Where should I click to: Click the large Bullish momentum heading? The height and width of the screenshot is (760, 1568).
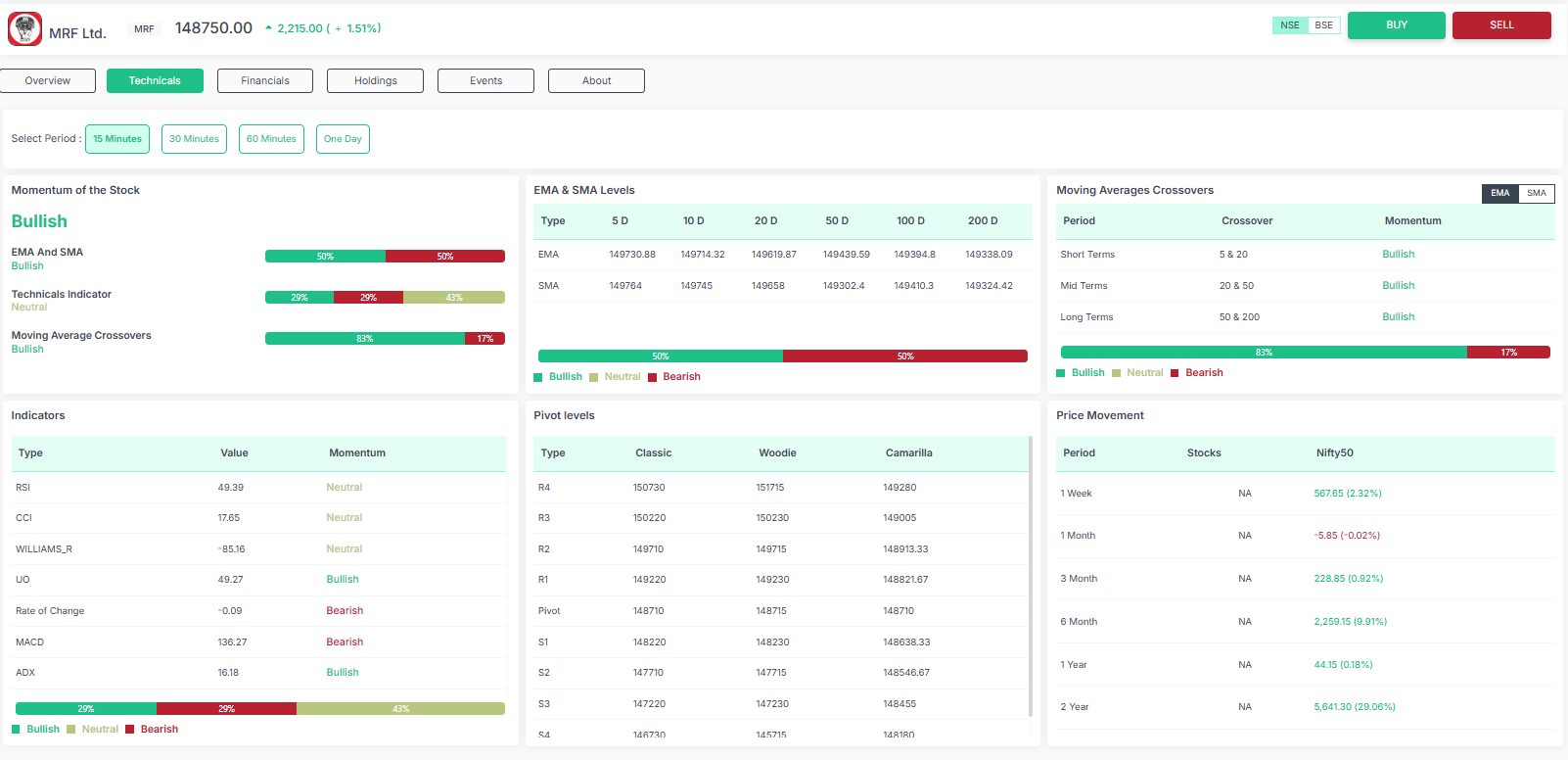39,221
